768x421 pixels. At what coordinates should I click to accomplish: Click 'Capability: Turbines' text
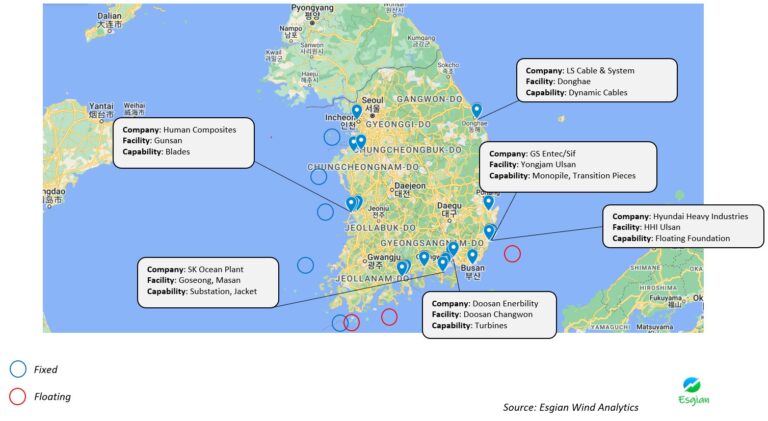click(469, 326)
